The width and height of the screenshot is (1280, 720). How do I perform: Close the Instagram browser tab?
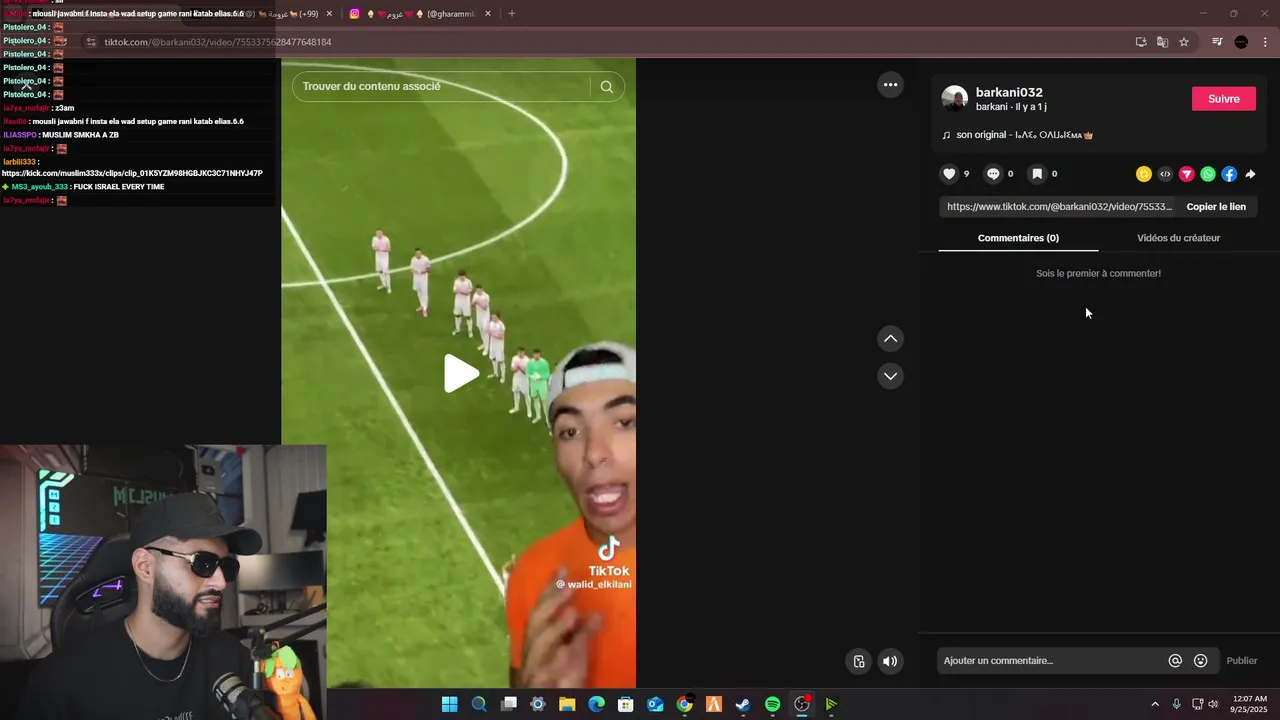coord(488,14)
